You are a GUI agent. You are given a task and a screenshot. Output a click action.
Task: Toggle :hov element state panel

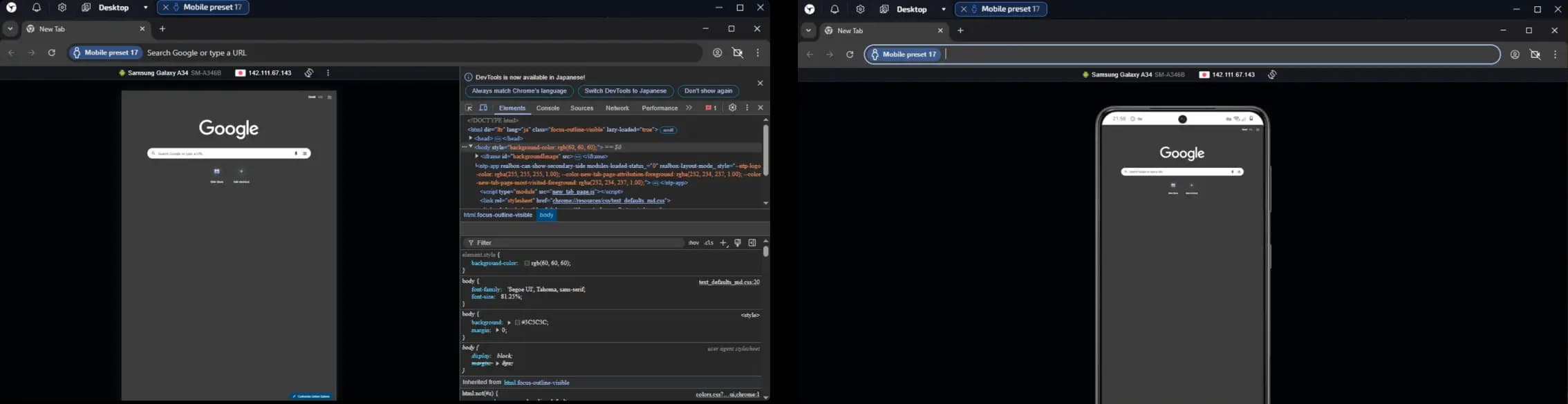[x=693, y=243]
